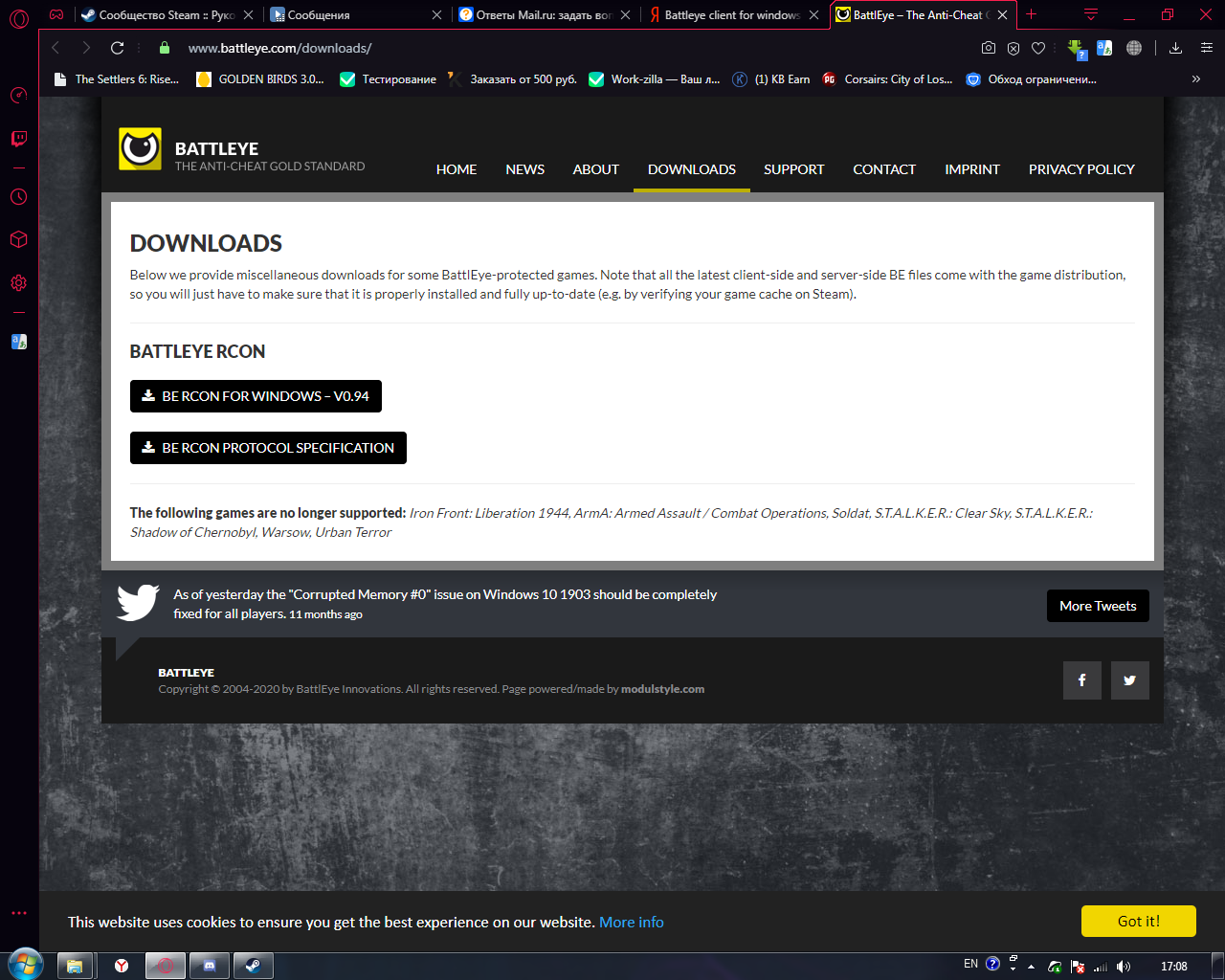Image resolution: width=1225 pixels, height=980 pixels.
Task: Open Тестирование bookmark
Action: (389, 79)
